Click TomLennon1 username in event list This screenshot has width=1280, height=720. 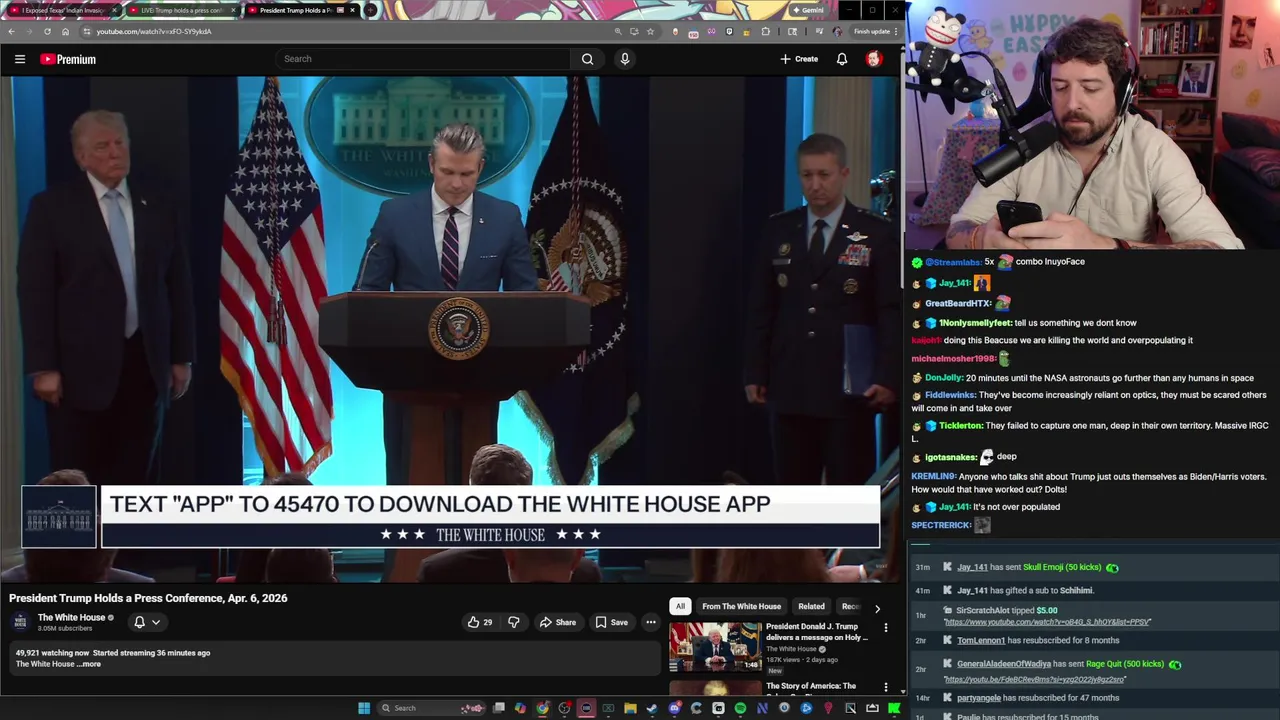981,640
